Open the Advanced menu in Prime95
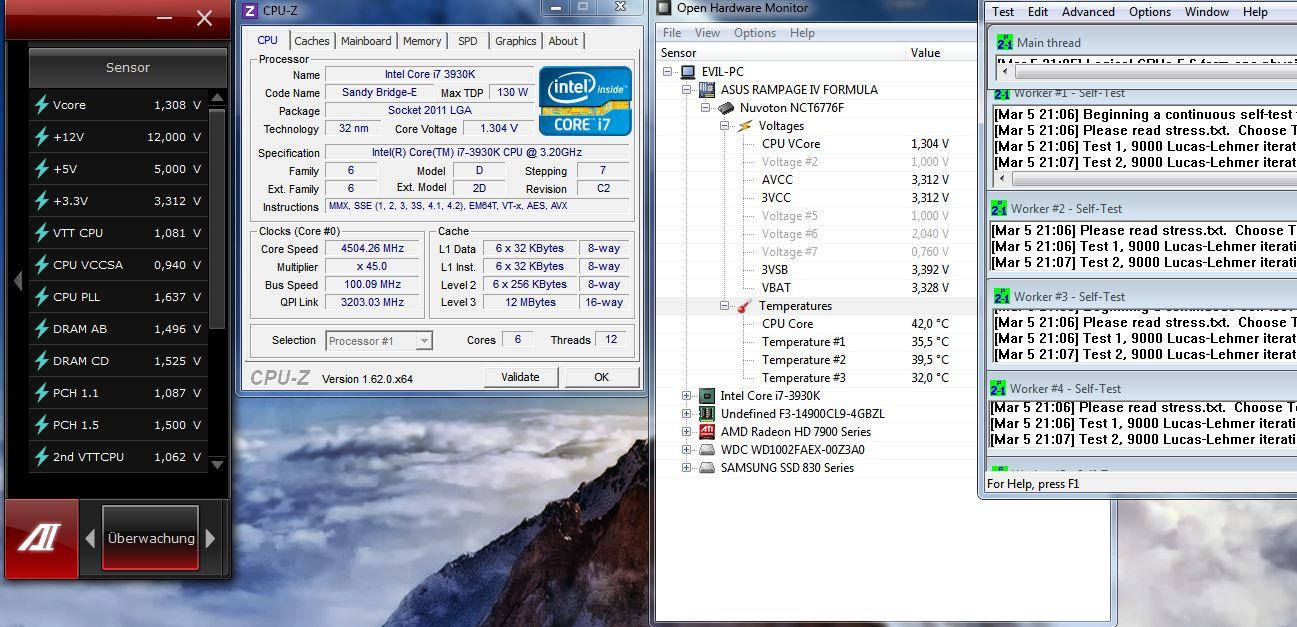The image size is (1297, 627). click(x=1088, y=12)
